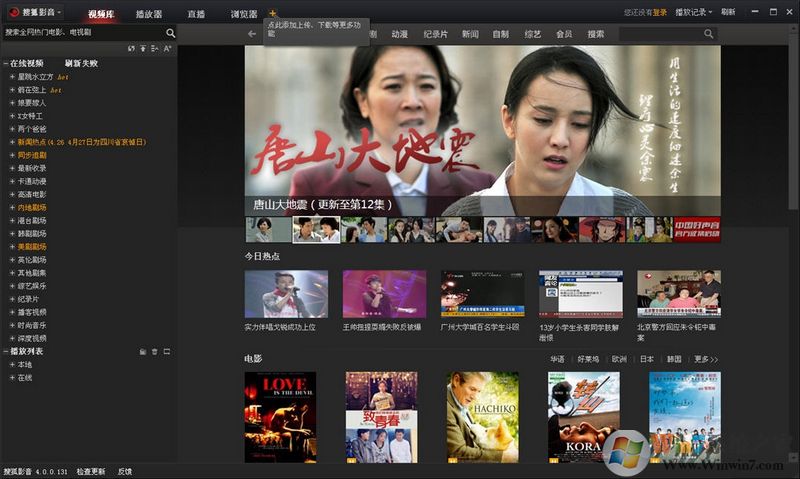Click the refresh icon in sidebar toolbar
Screen dimensions: 800x479
(x=132, y=48)
